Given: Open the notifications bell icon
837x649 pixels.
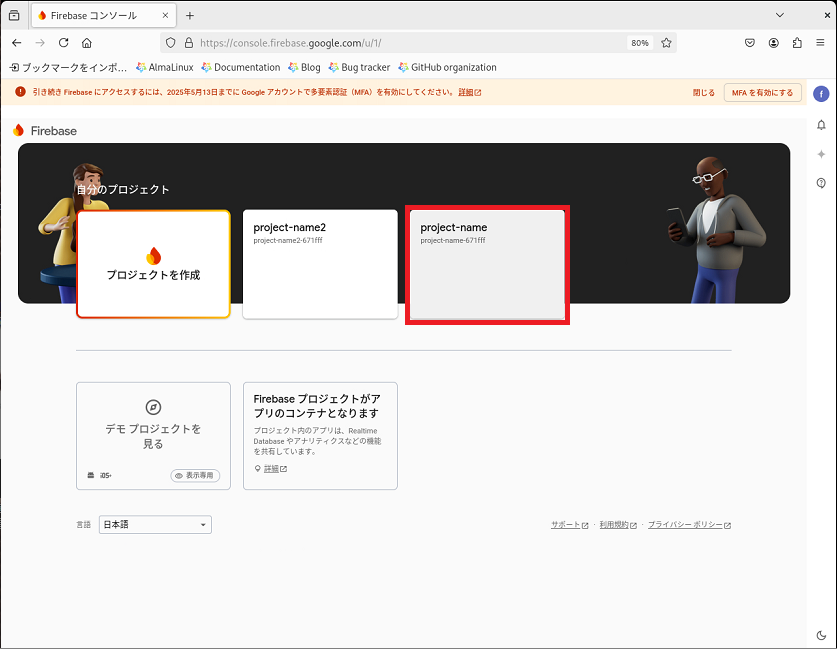Looking at the screenshot, I should [x=821, y=125].
